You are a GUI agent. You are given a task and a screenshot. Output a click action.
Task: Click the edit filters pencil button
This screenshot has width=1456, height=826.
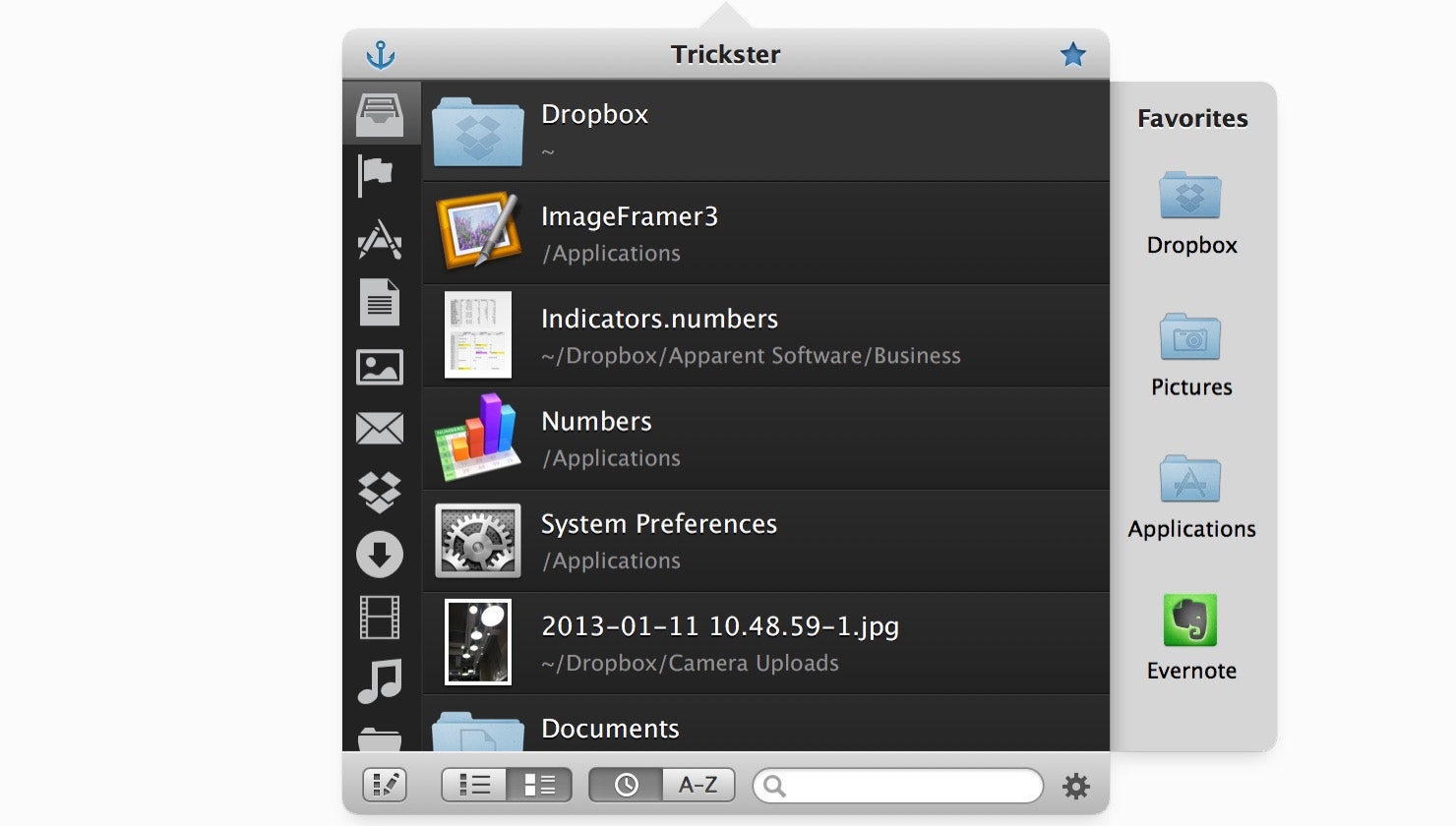click(x=385, y=785)
